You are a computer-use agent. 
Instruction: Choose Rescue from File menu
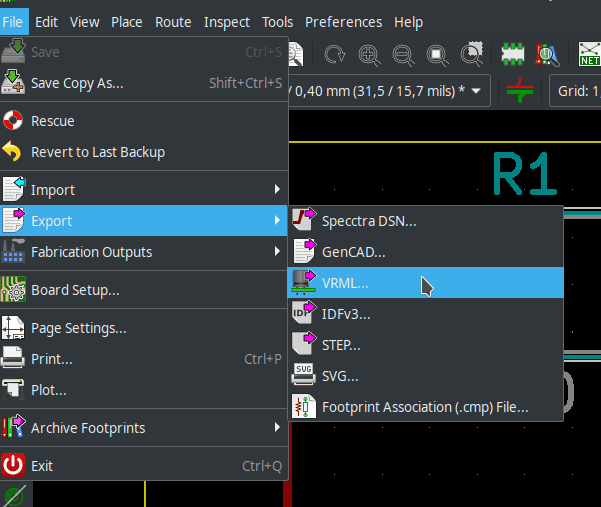tap(144, 121)
